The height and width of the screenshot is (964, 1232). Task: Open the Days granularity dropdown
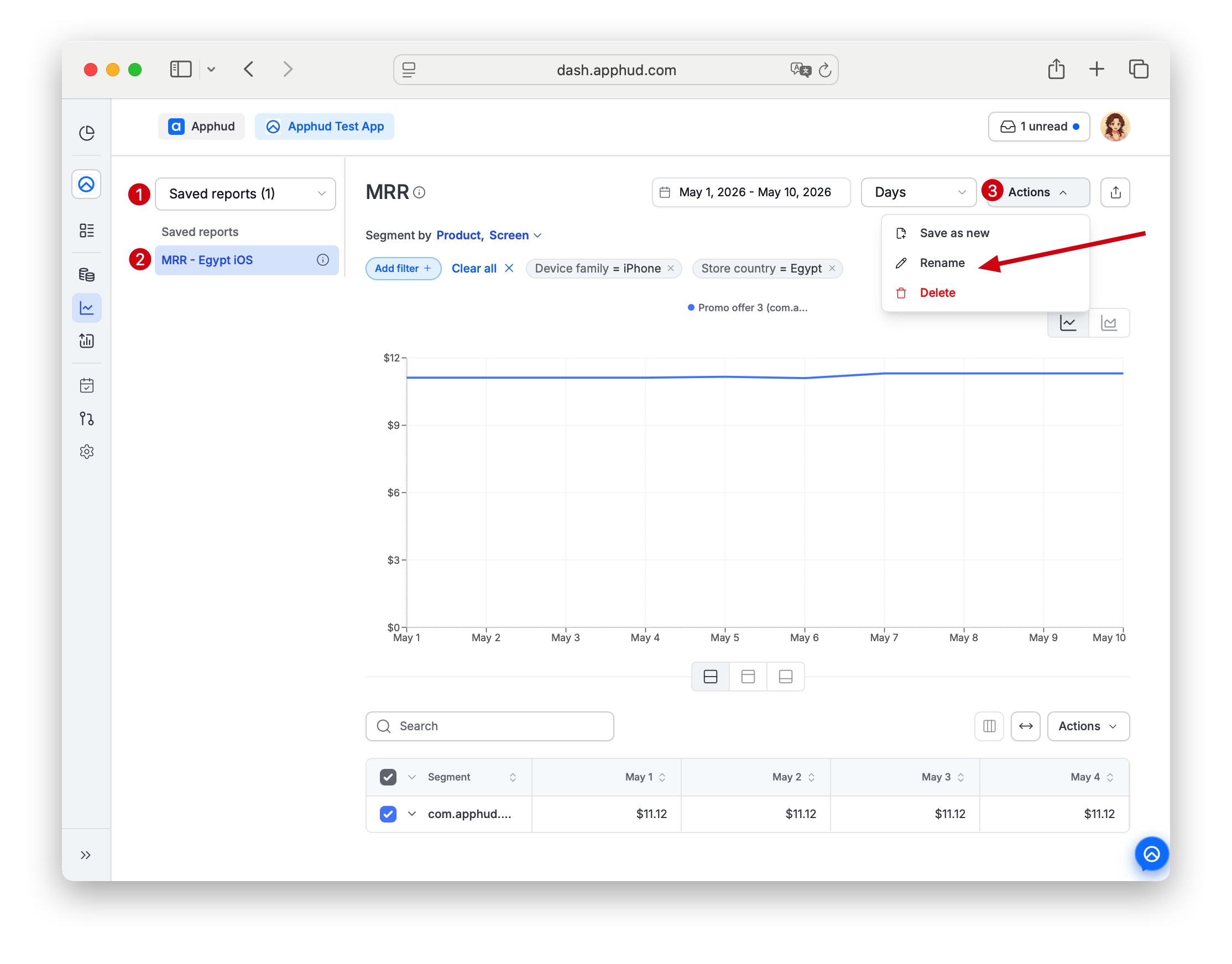[918, 192]
